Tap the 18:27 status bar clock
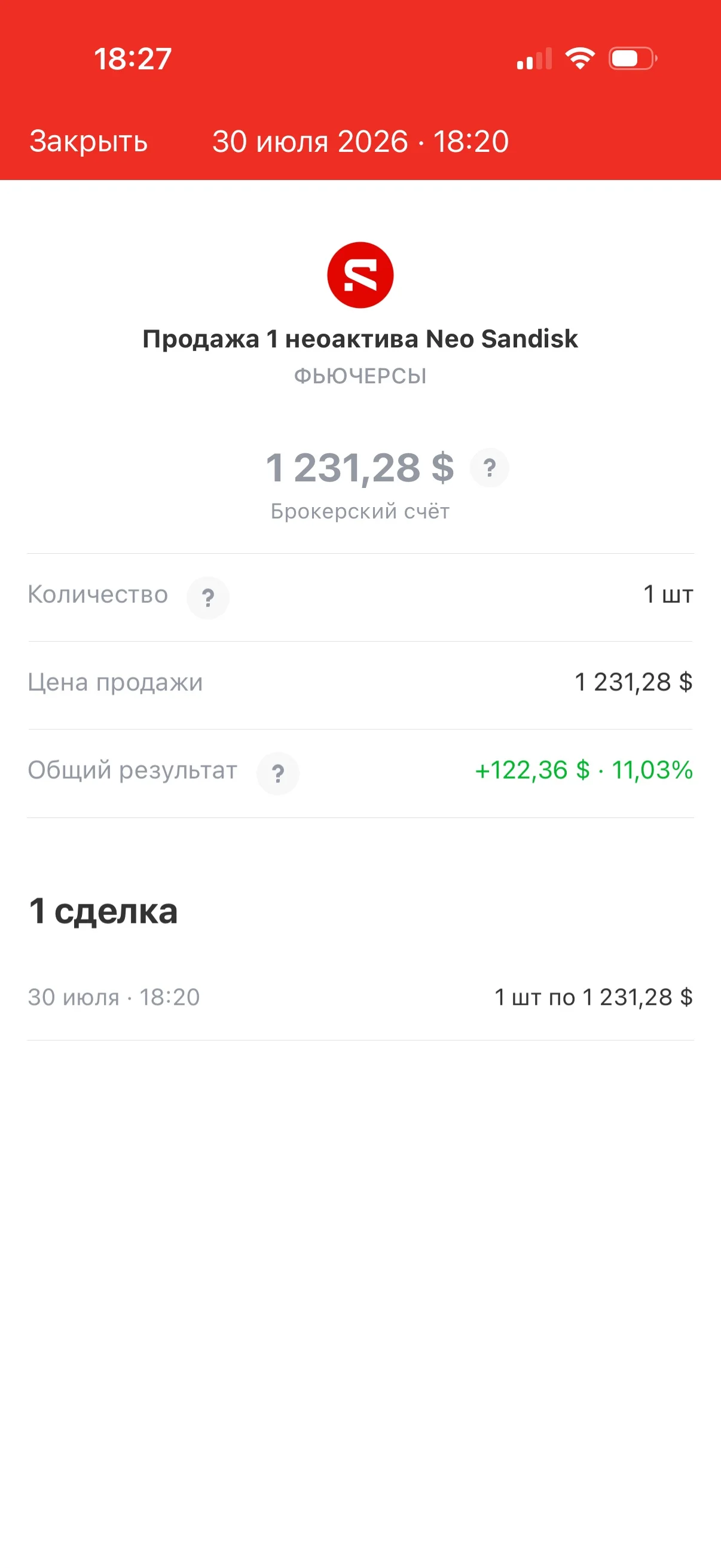Viewport: 721px width, 1568px height. 133,59
